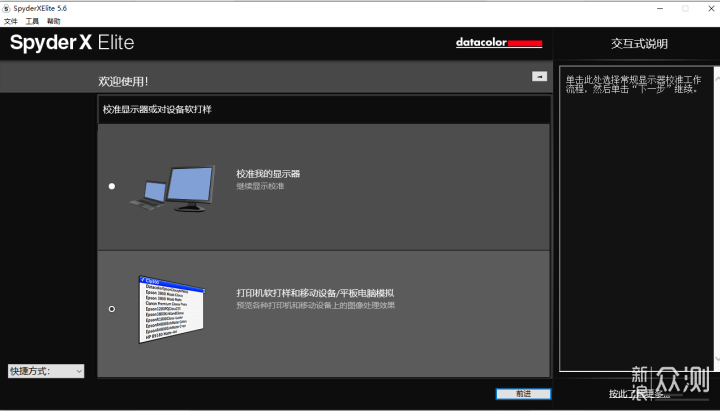Viewport: 720px width, 411px height.
Task: Click the printer profile list soft-proofing image
Action: (172, 310)
